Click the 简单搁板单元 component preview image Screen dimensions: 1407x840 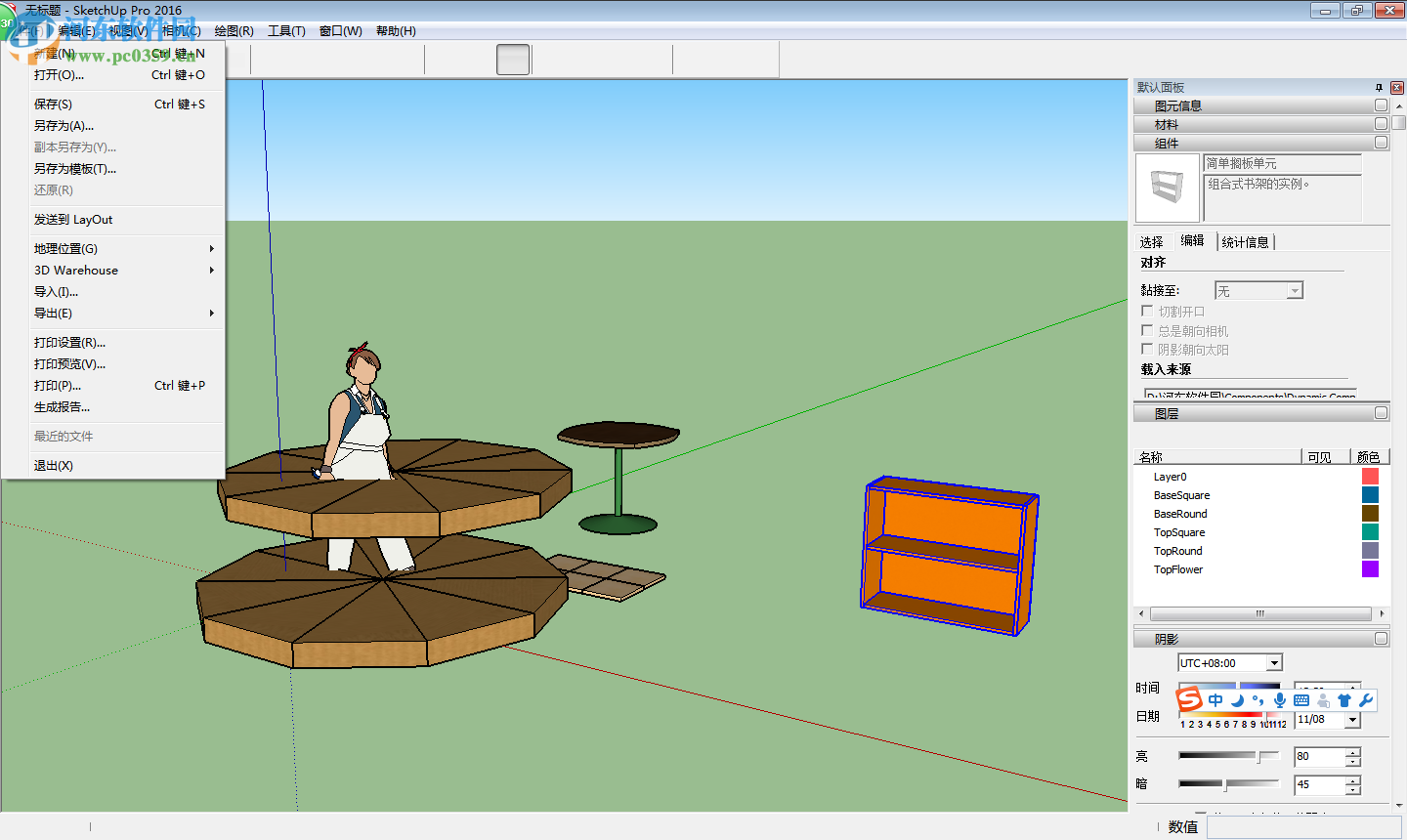click(1167, 188)
